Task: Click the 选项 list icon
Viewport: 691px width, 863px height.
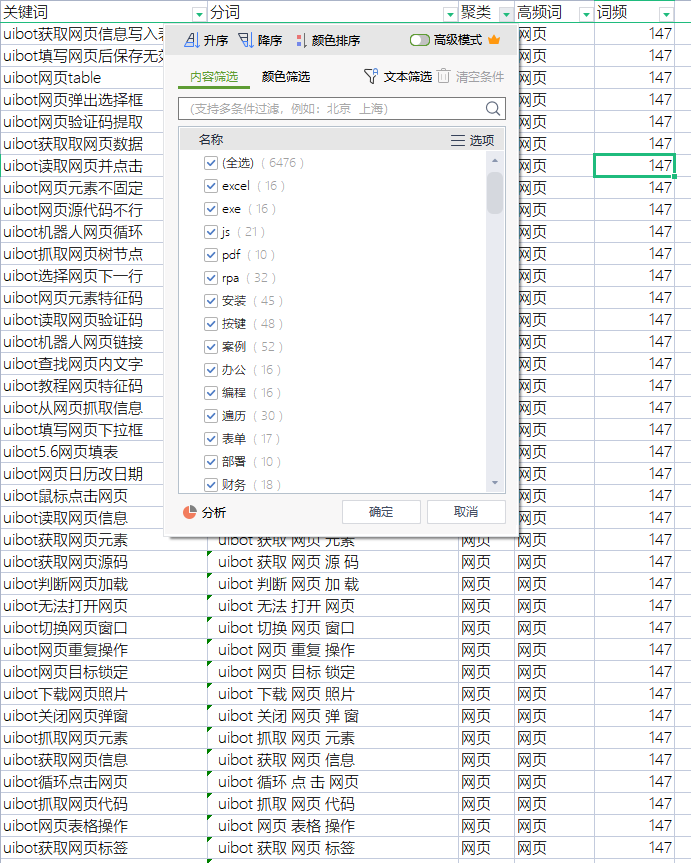Action: (x=458, y=140)
